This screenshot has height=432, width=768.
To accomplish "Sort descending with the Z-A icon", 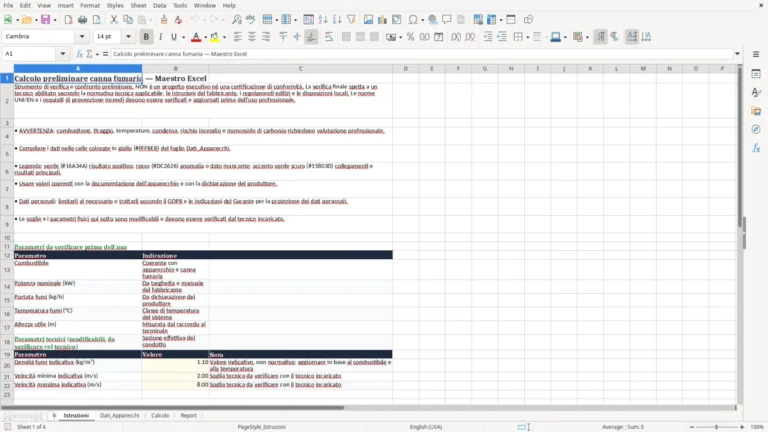I will click(337, 20).
